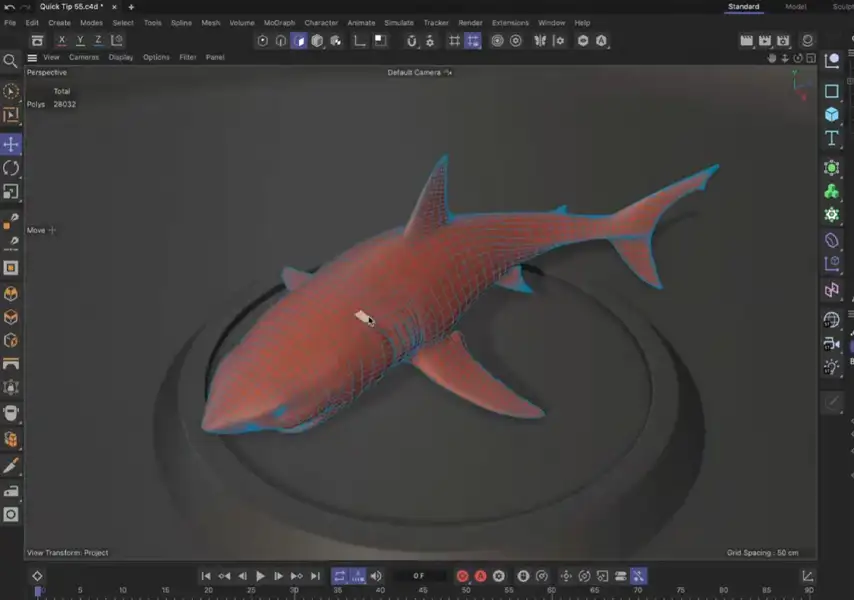Add a Cube primitive object
The image size is (854, 600).
[831, 114]
